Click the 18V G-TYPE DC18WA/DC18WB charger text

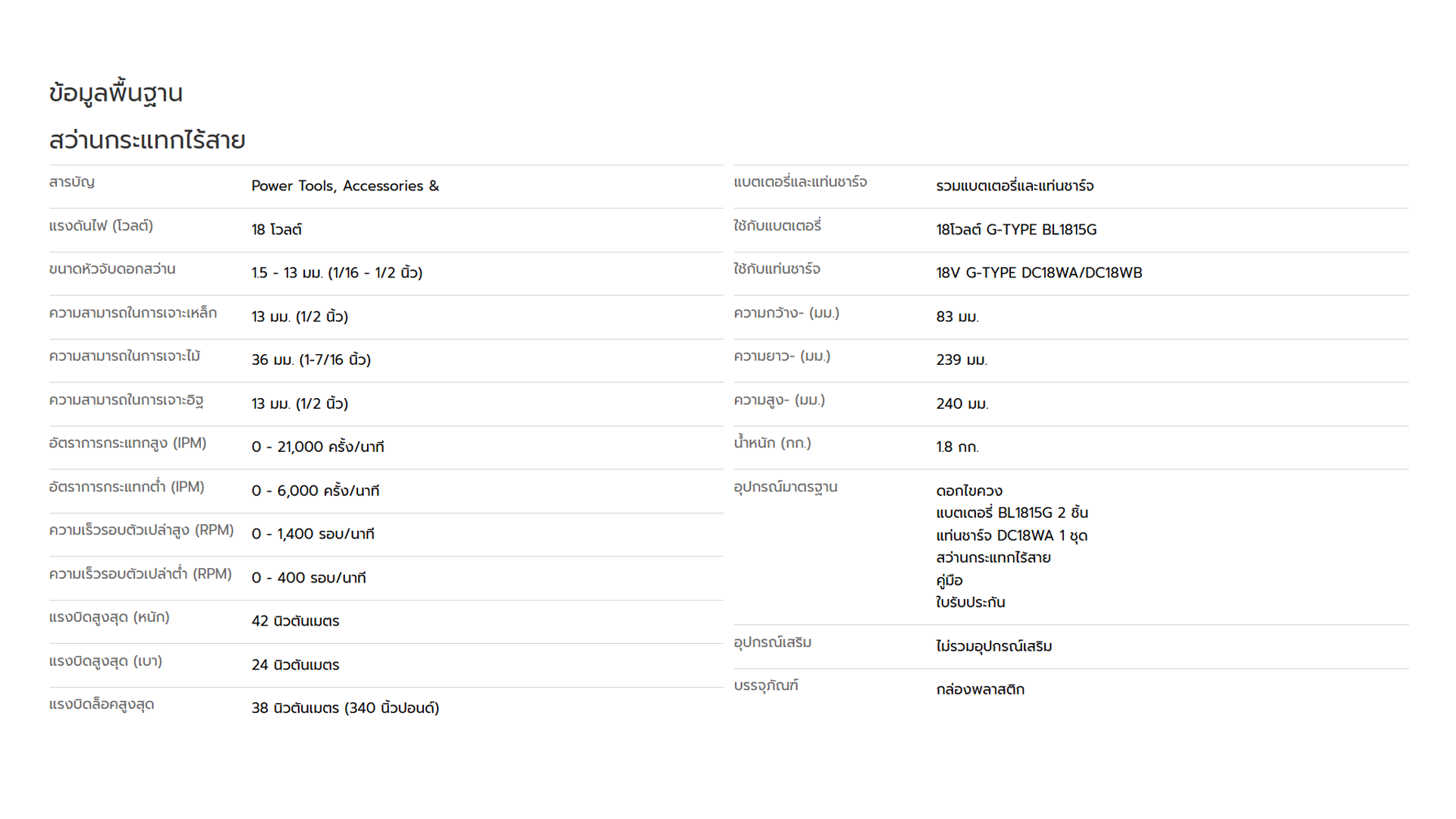[1039, 272]
